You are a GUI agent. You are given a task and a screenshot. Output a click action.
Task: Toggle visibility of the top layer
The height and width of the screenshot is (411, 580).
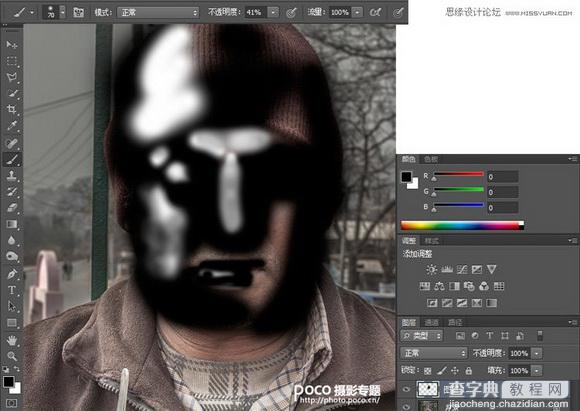[x=406, y=389]
